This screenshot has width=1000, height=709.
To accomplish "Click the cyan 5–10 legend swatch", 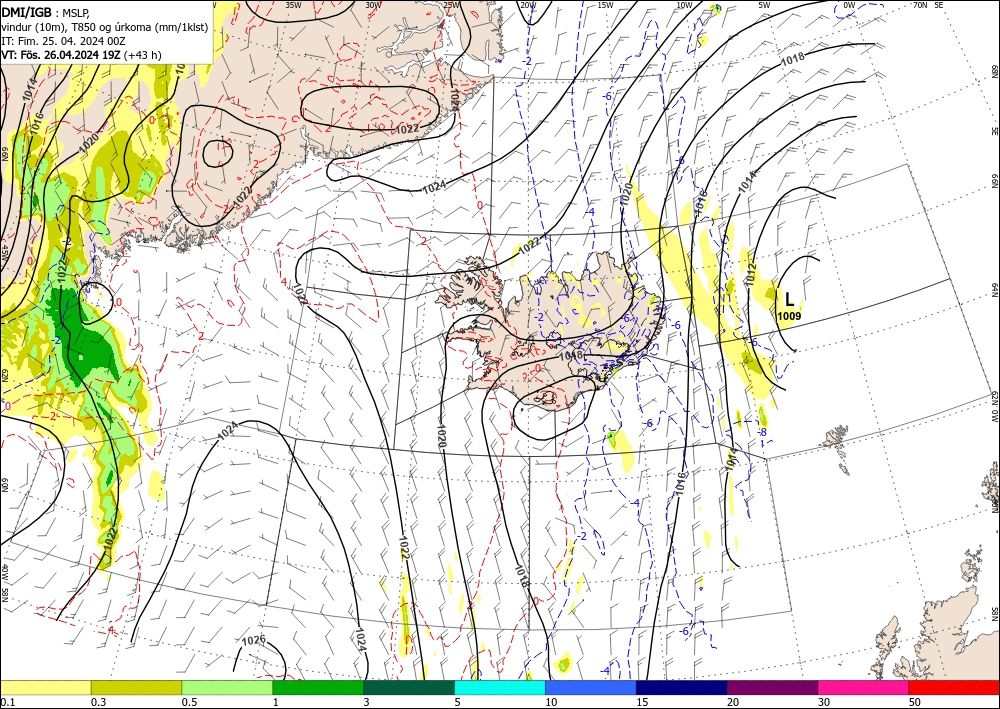I will [499, 687].
